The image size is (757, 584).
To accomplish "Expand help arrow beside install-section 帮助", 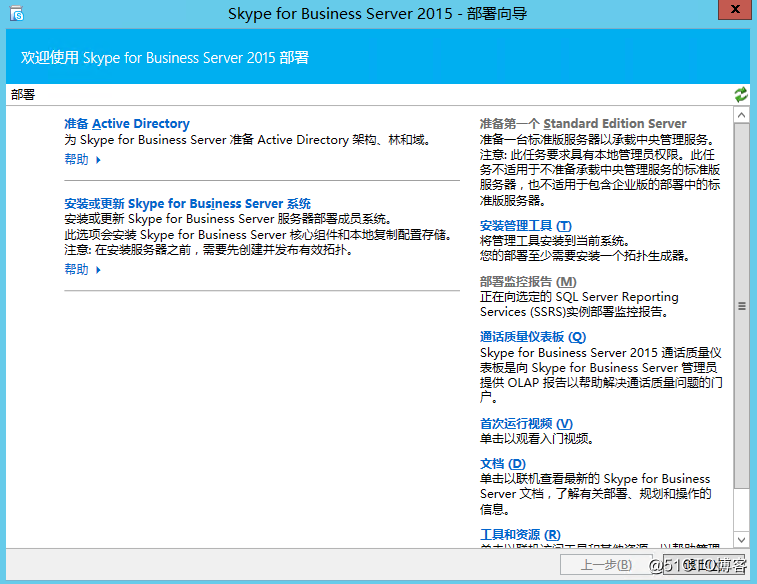I will click(98, 270).
